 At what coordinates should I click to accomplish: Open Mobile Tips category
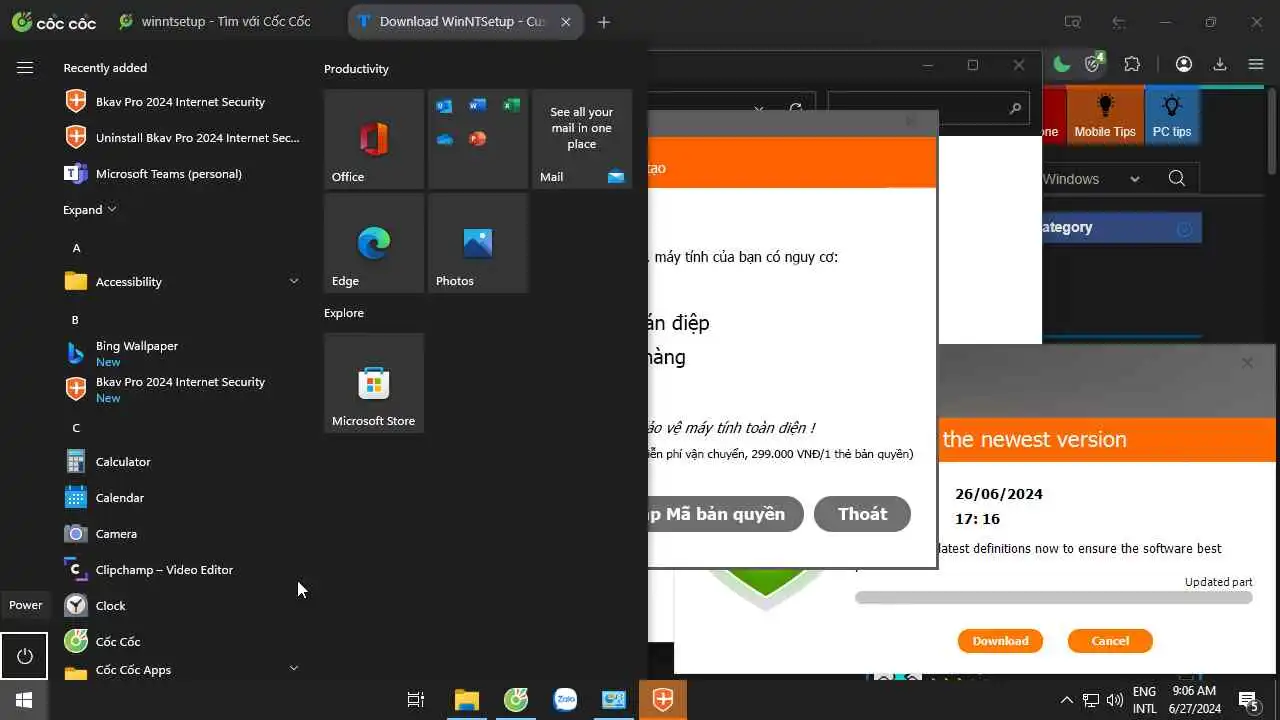click(1105, 115)
